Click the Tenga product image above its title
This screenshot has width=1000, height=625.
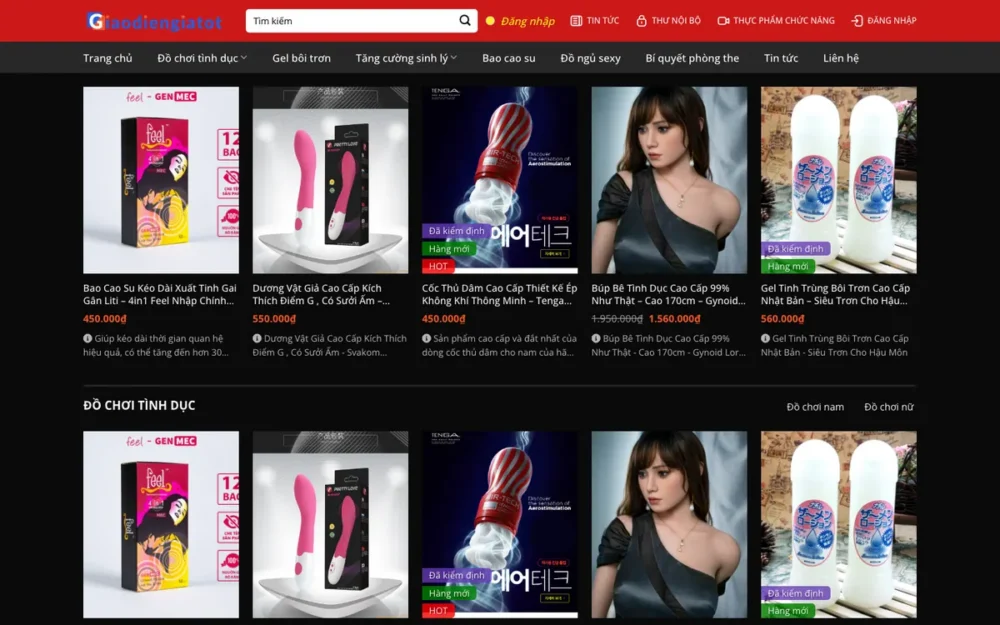pos(499,180)
